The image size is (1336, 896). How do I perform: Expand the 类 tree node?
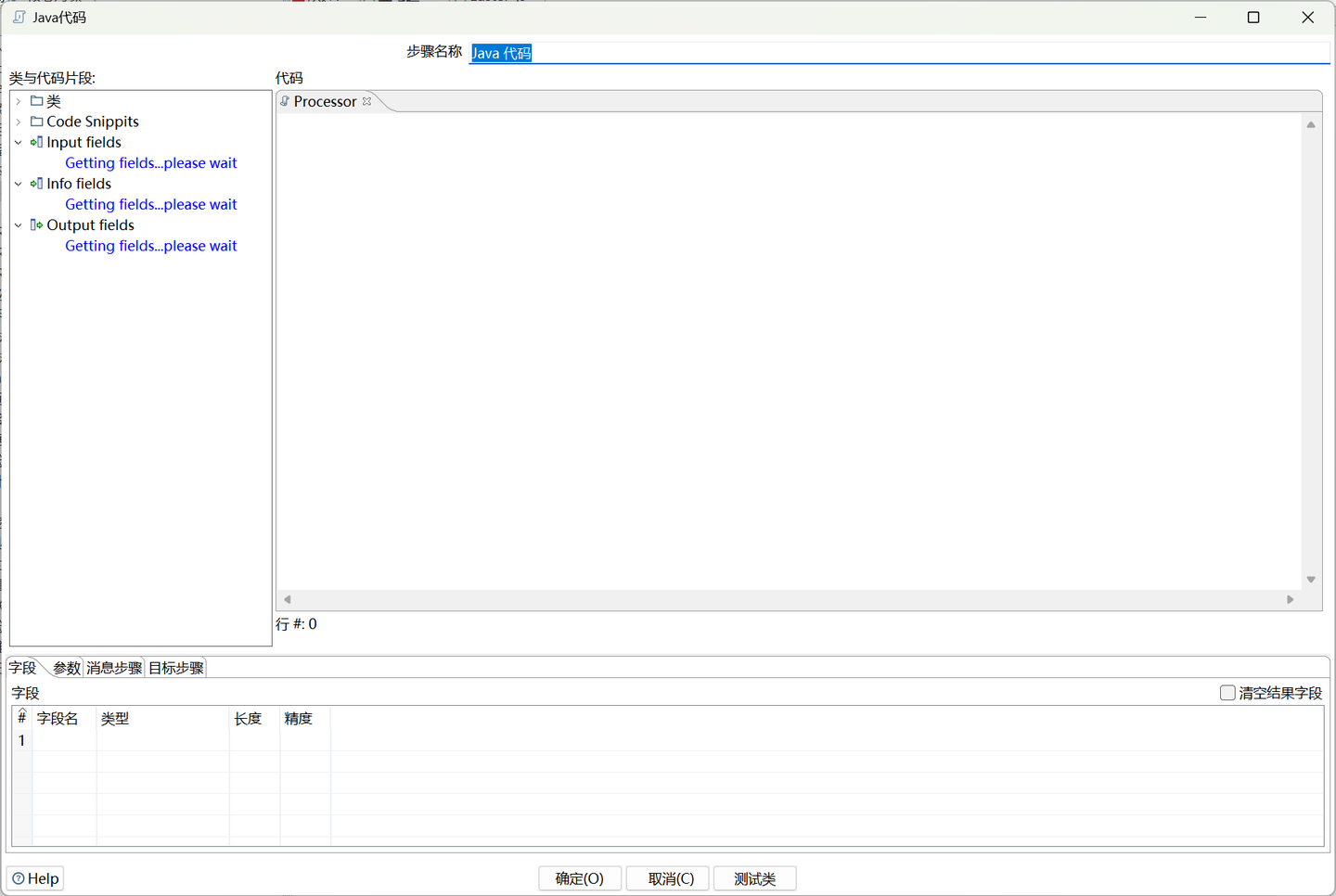18,101
